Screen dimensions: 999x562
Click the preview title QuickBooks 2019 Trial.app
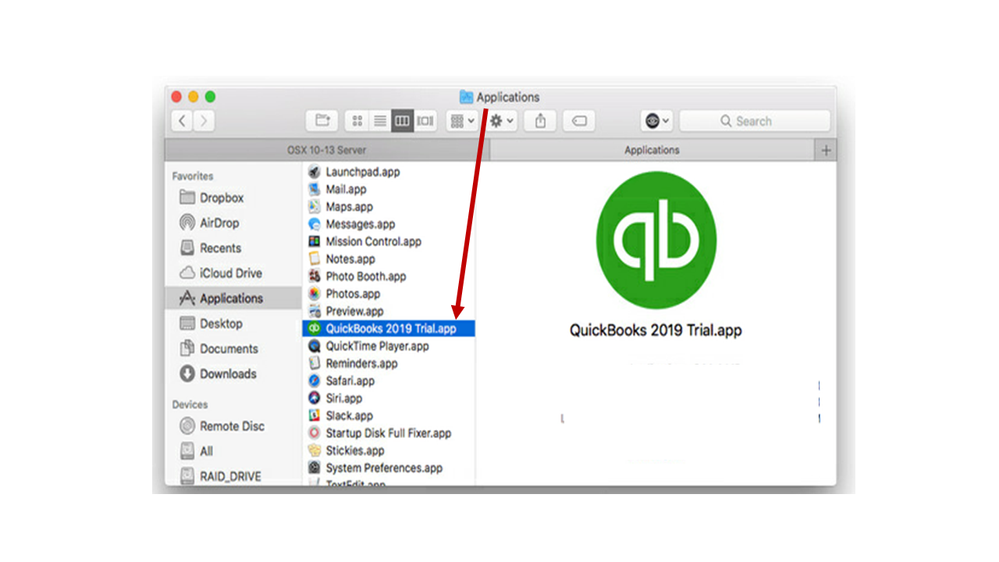click(x=656, y=330)
